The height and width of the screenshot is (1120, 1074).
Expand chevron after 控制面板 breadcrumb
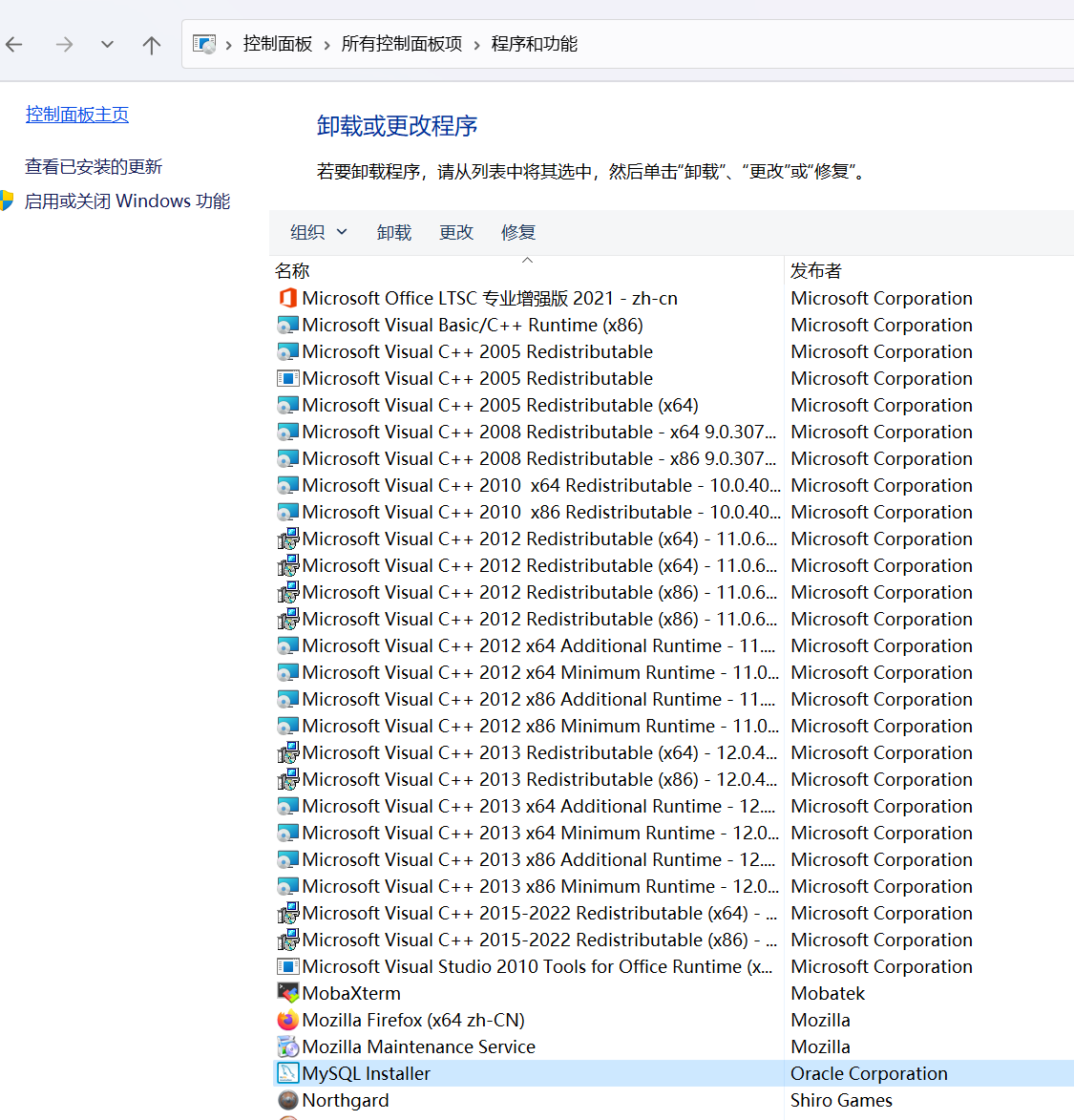(x=327, y=45)
